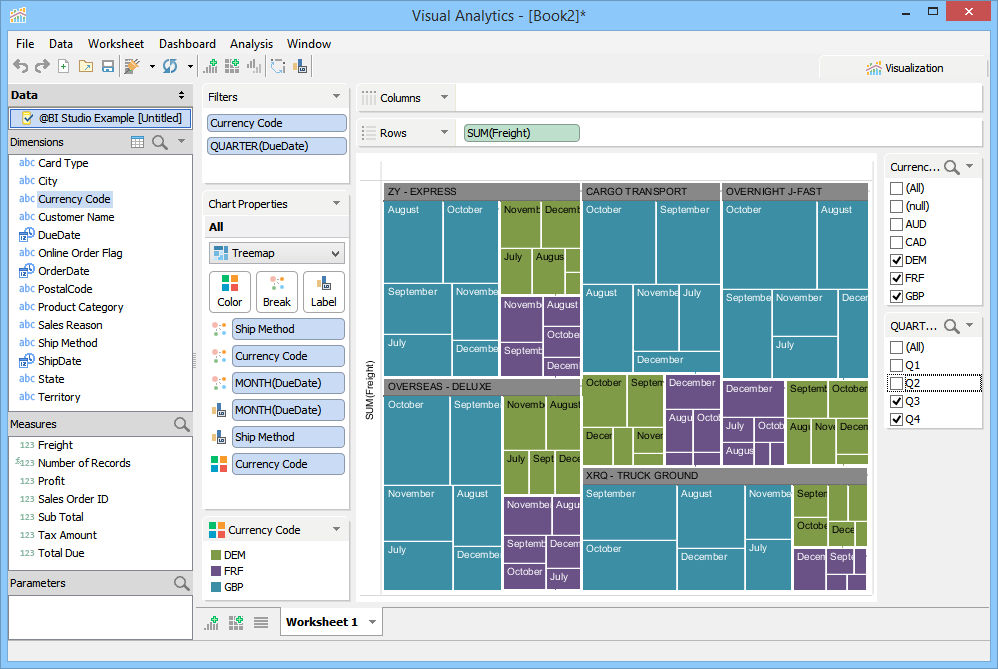Viewport: 998px width, 669px height.
Task: Open the Rows shelf dropdown arrow
Action: 444,132
